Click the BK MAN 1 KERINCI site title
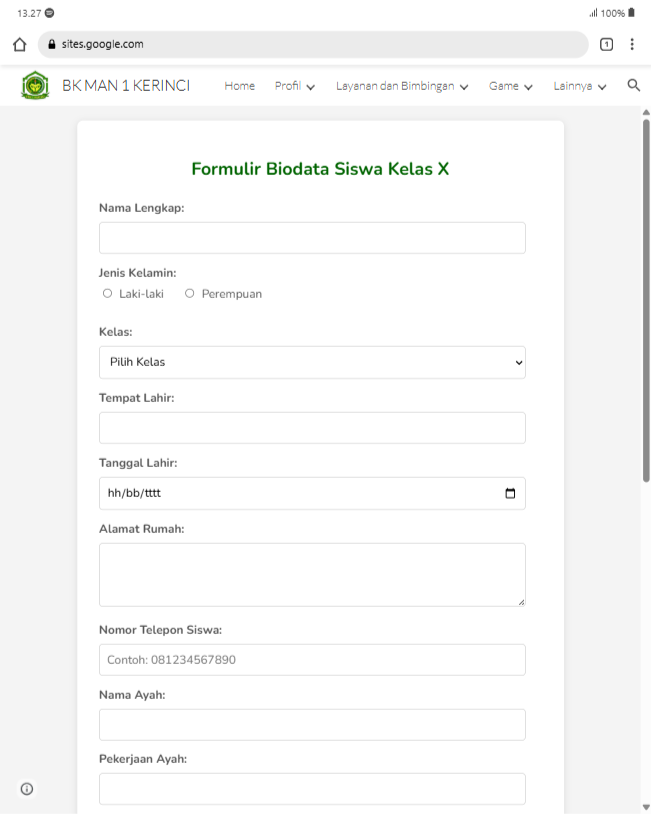The height and width of the screenshot is (814, 651). [x=126, y=86]
